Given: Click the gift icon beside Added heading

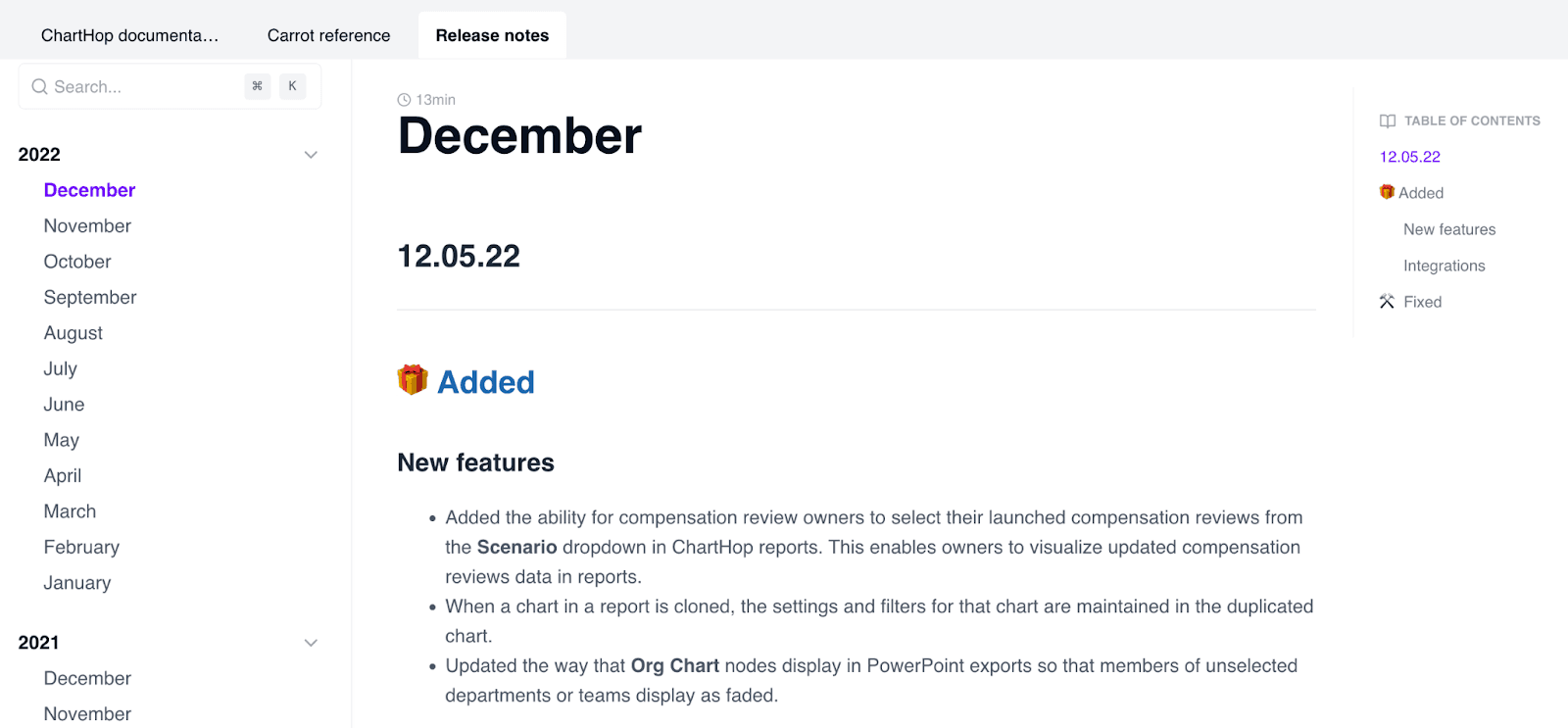Looking at the screenshot, I should point(413,380).
